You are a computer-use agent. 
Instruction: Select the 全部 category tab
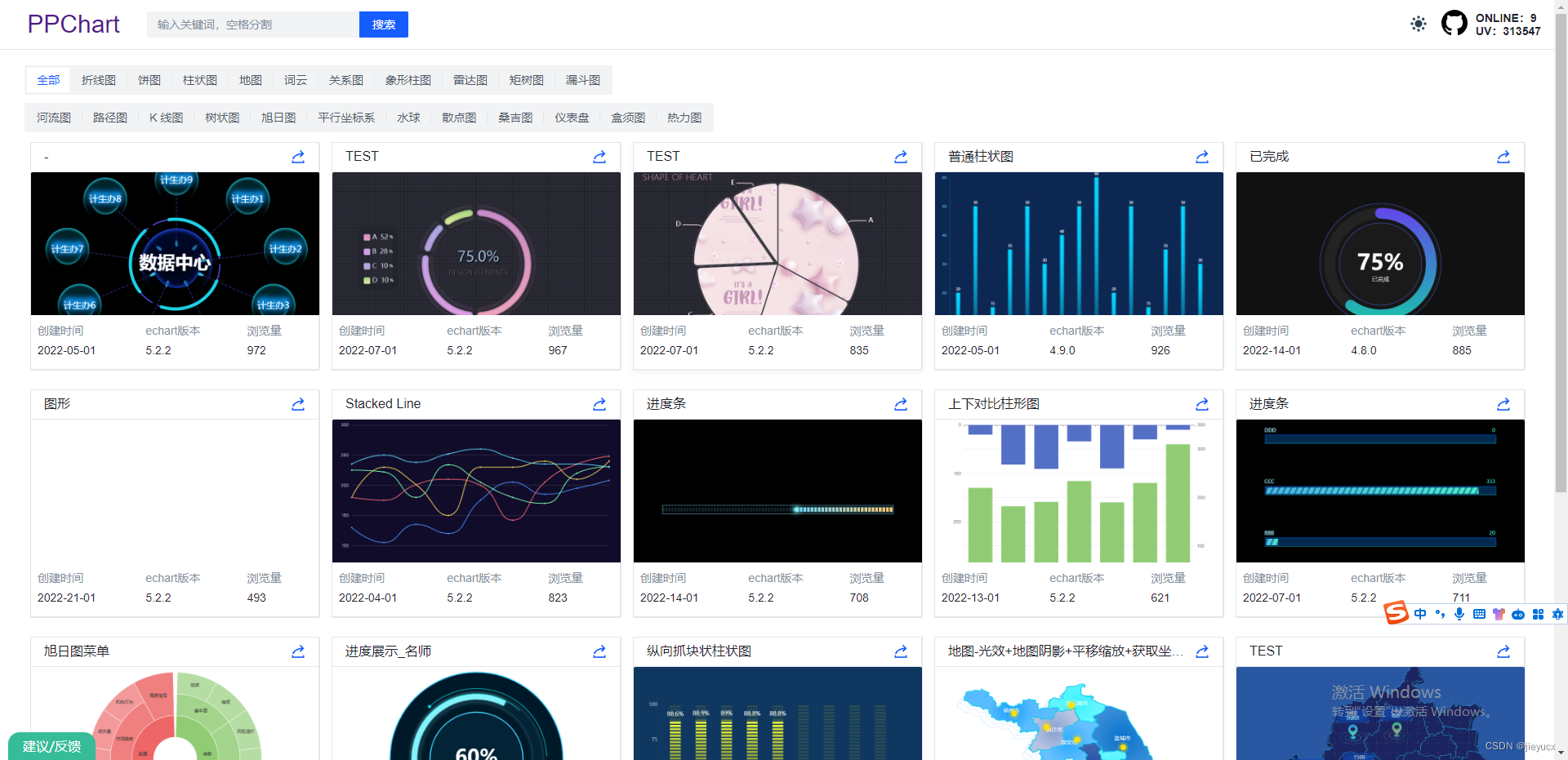49,80
